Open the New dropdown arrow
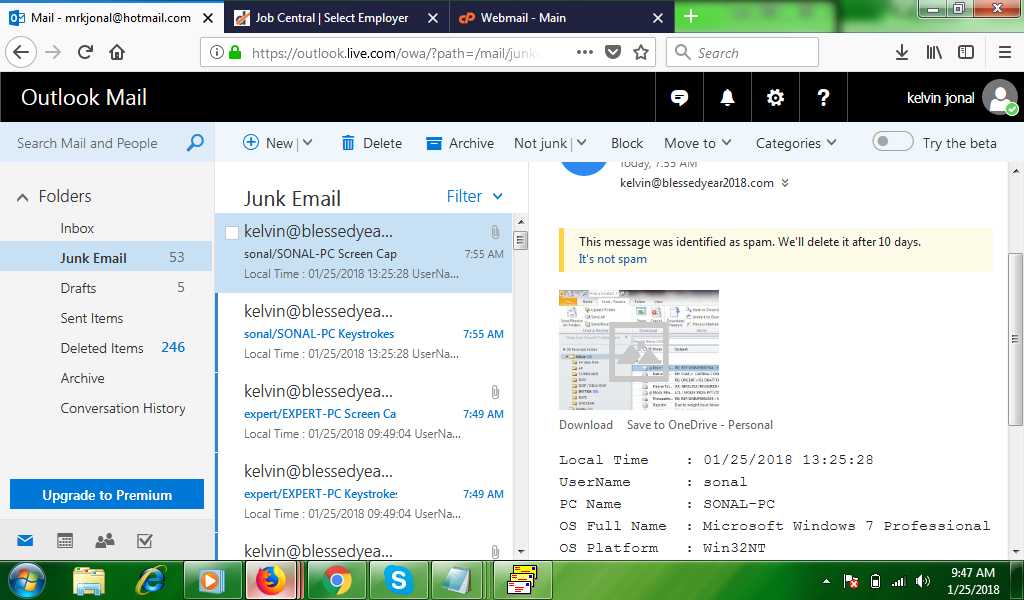The height and width of the screenshot is (600, 1024). (x=308, y=142)
